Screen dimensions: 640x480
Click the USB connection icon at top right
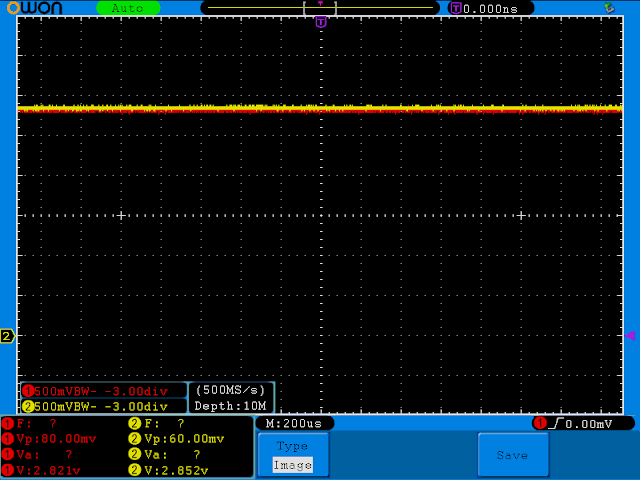click(609, 7)
